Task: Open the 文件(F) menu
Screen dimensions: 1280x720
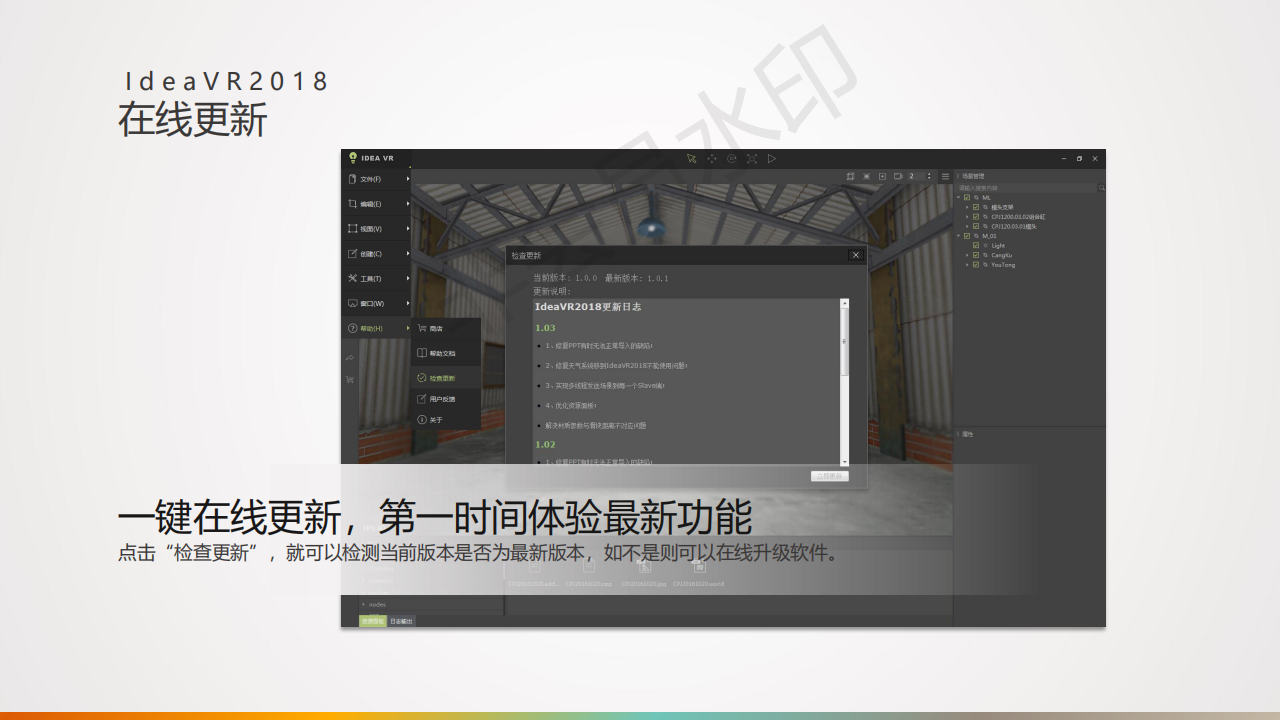Action: [x=377, y=179]
